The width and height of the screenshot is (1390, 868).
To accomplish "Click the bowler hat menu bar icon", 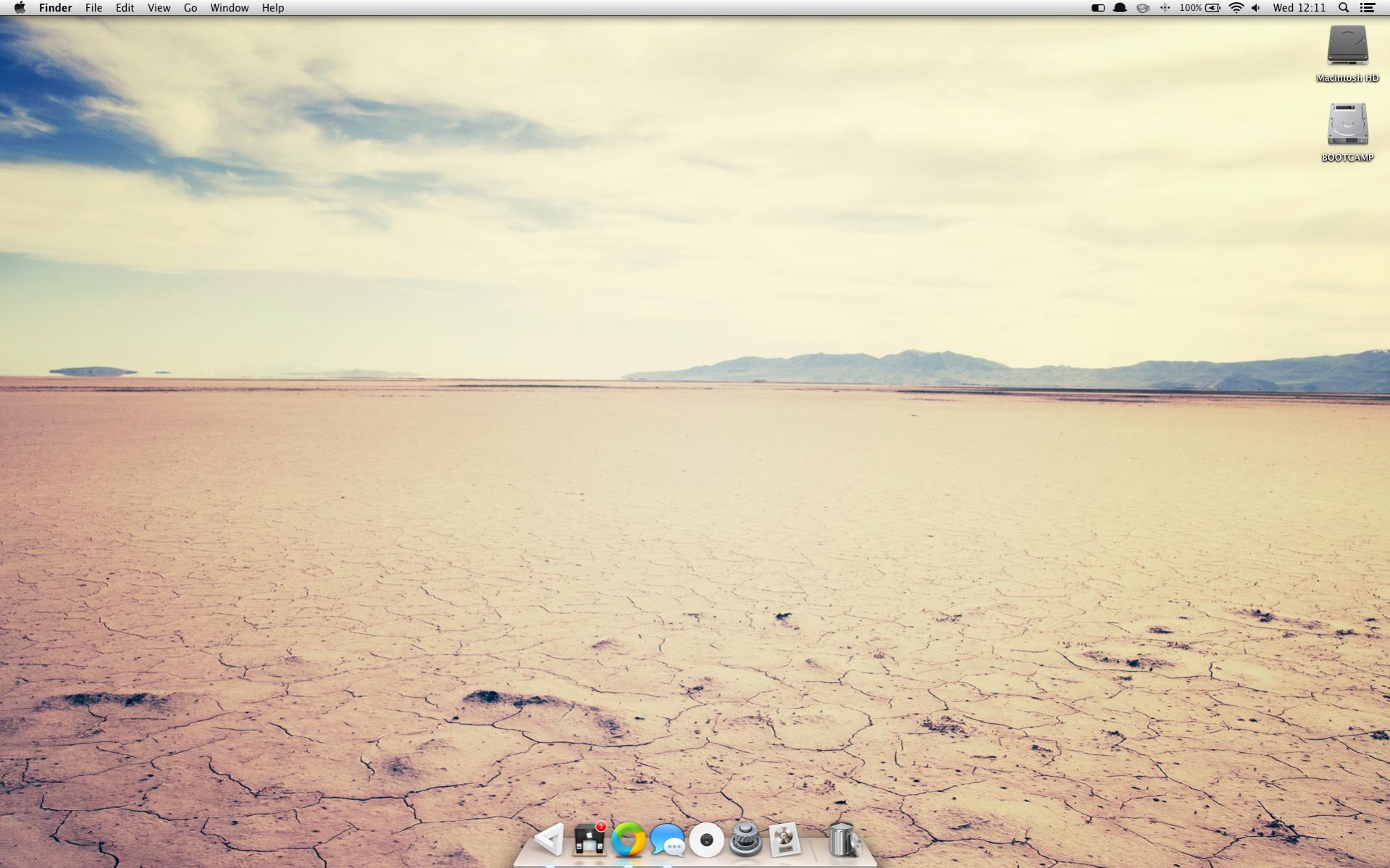I will 1120,8.
